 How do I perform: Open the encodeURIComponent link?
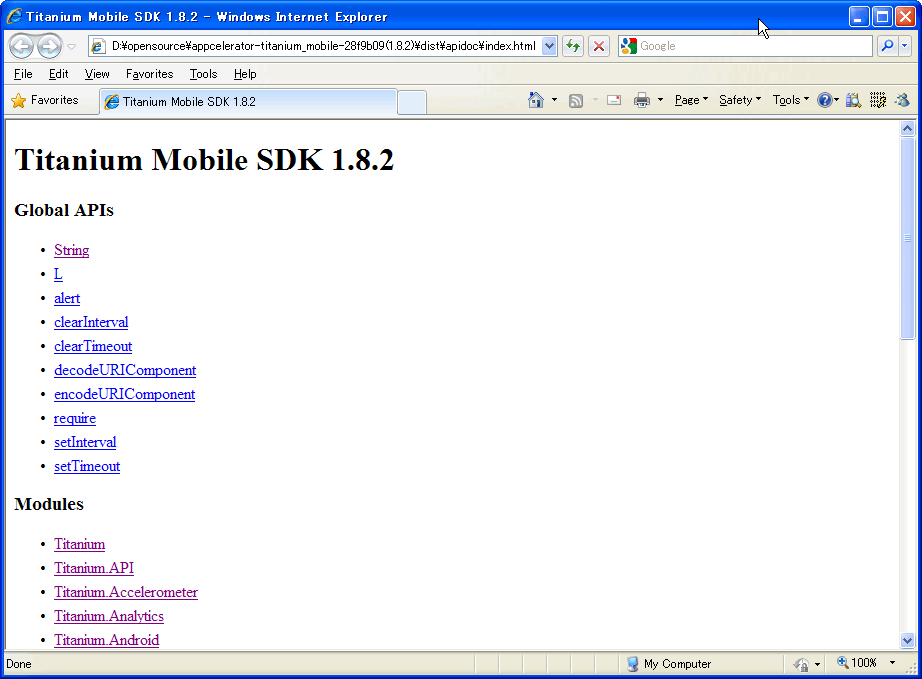click(x=125, y=394)
